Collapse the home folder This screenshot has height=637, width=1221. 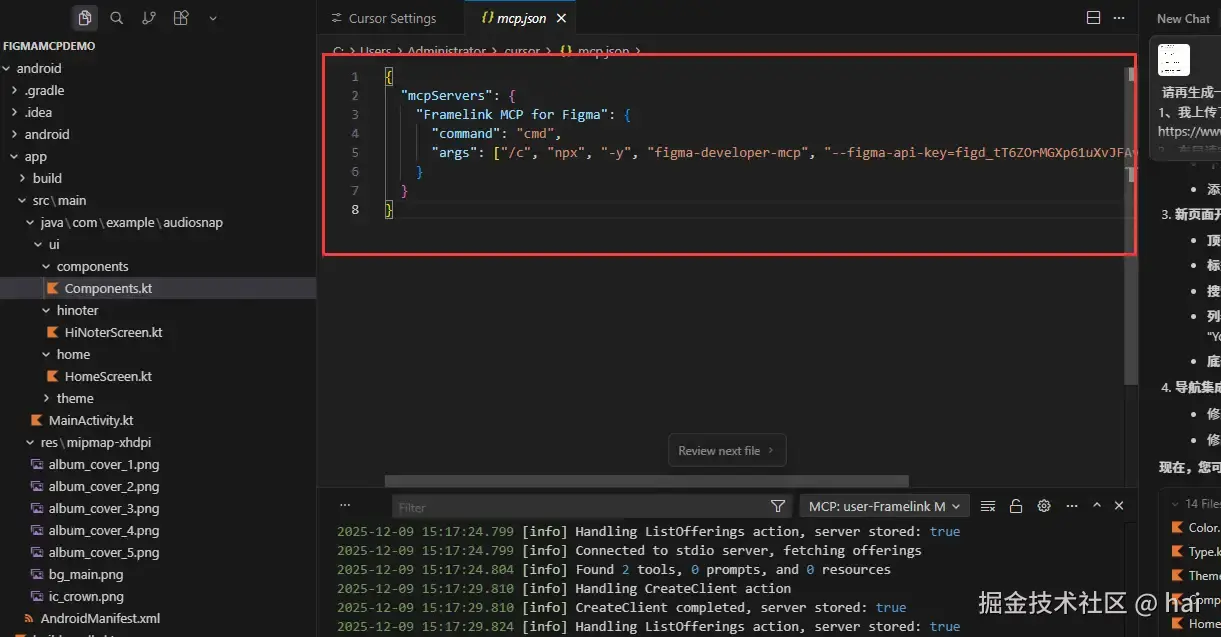pyautogui.click(x=73, y=354)
